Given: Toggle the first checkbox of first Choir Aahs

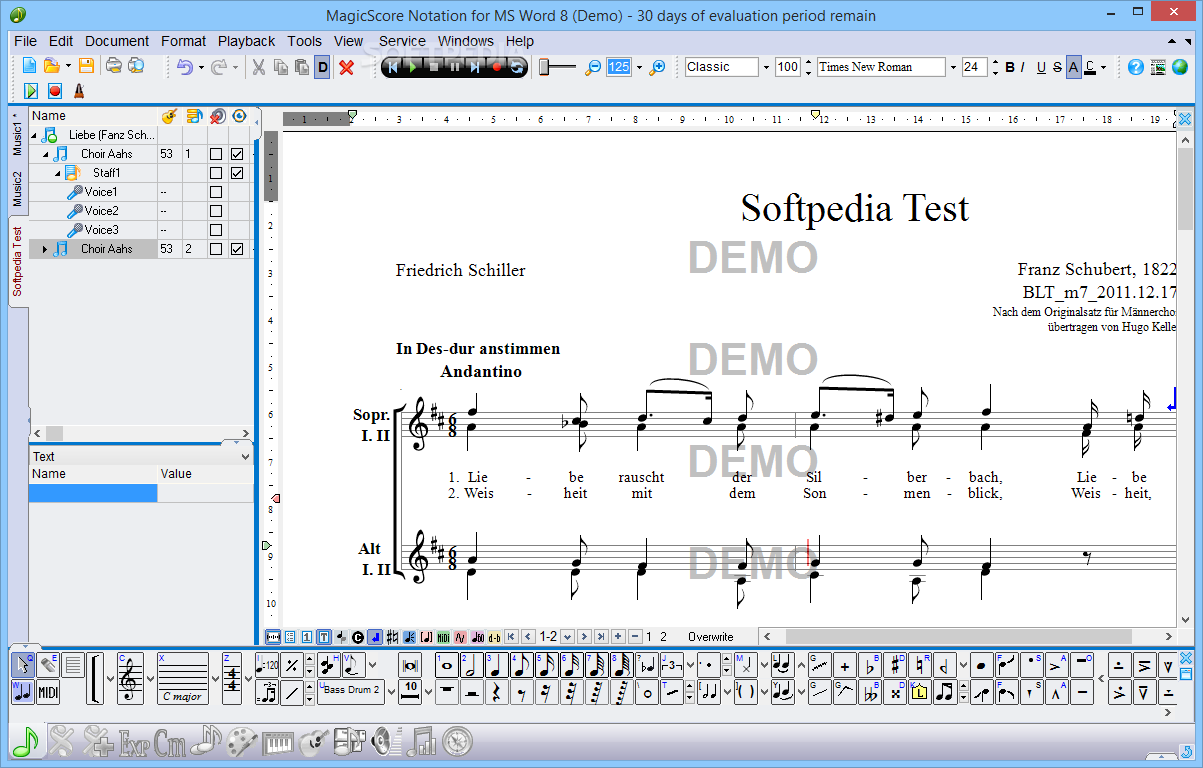Looking at the screenshot, I should 215,154.
